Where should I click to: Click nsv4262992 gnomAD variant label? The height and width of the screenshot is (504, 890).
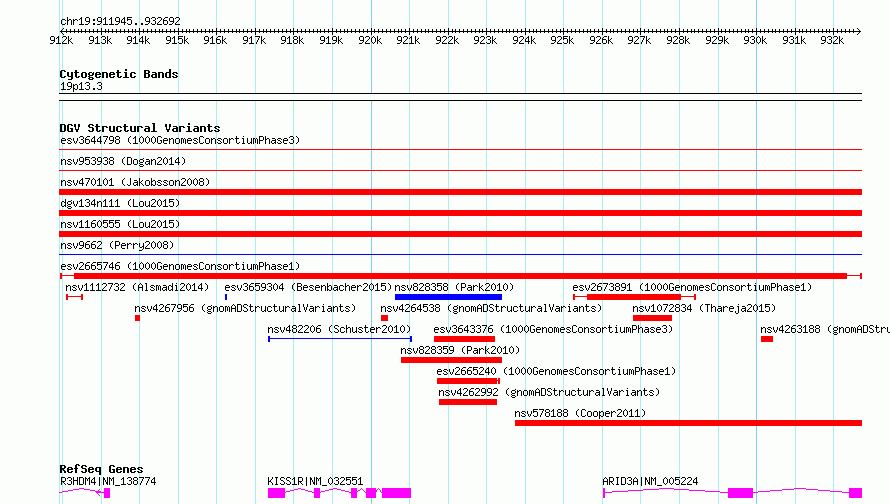549,392
